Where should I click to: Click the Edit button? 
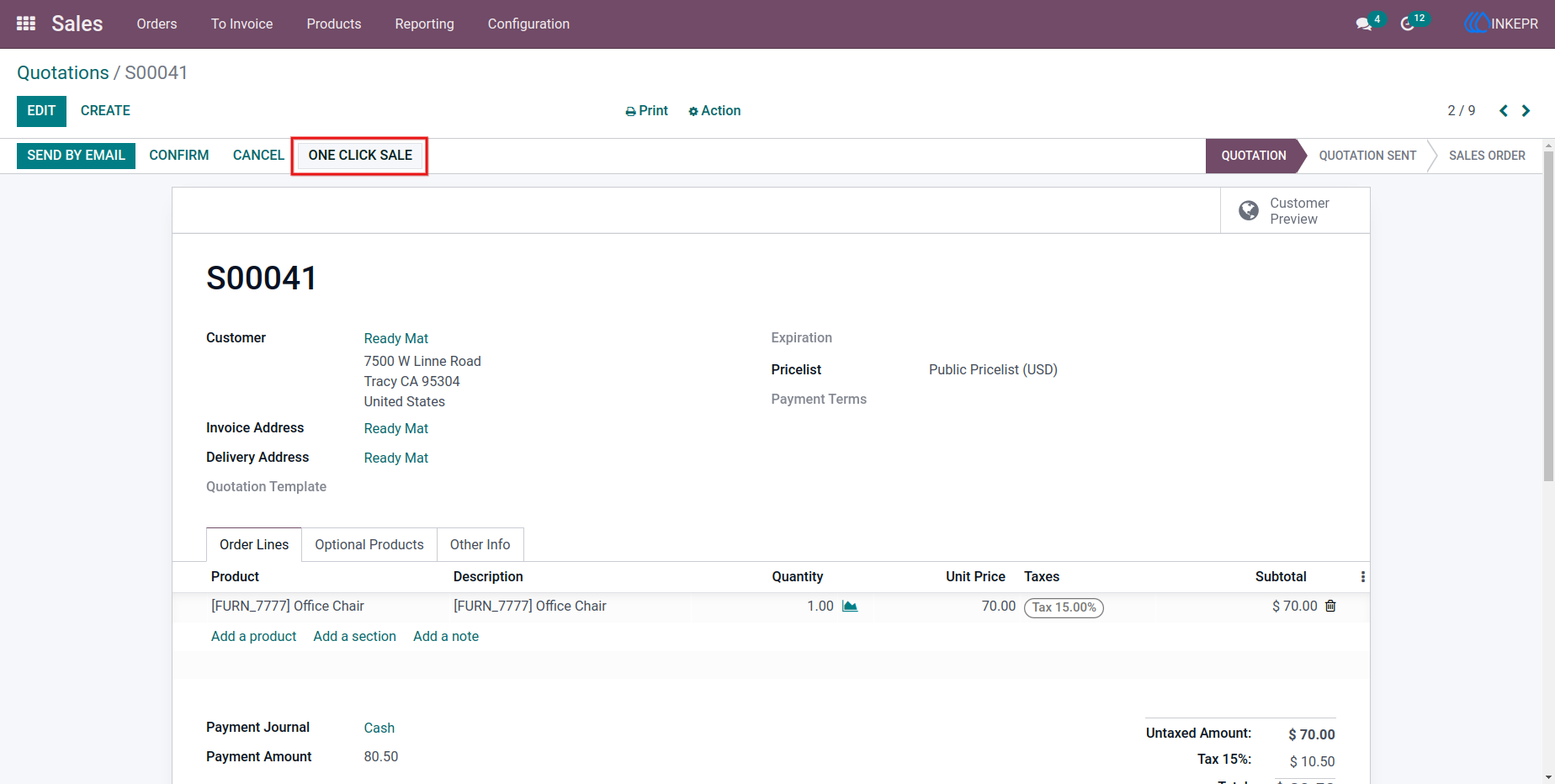(41, 111)
